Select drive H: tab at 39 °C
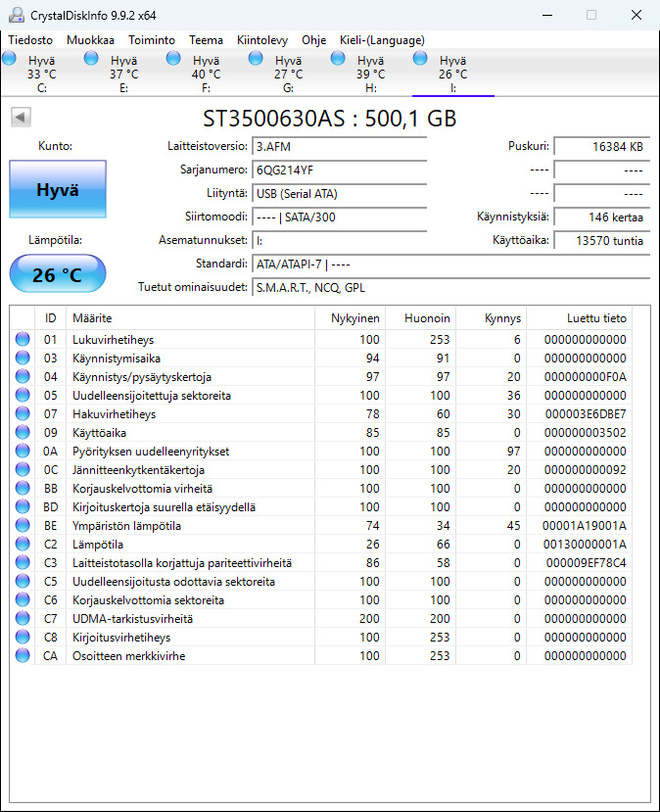 tap(371, 74)
